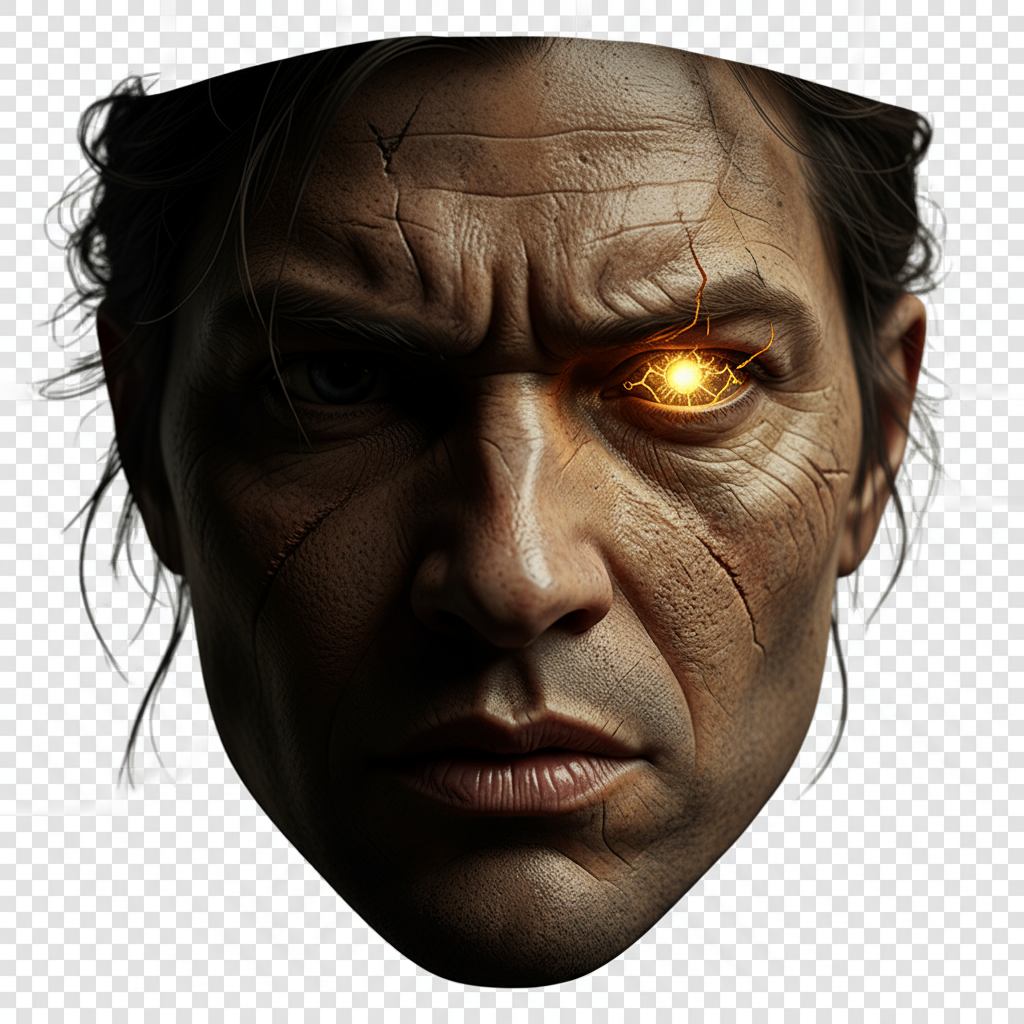Click the star-shaped crack on forehead
The image size is (1024, 1024).
click(x=388, y=138)
